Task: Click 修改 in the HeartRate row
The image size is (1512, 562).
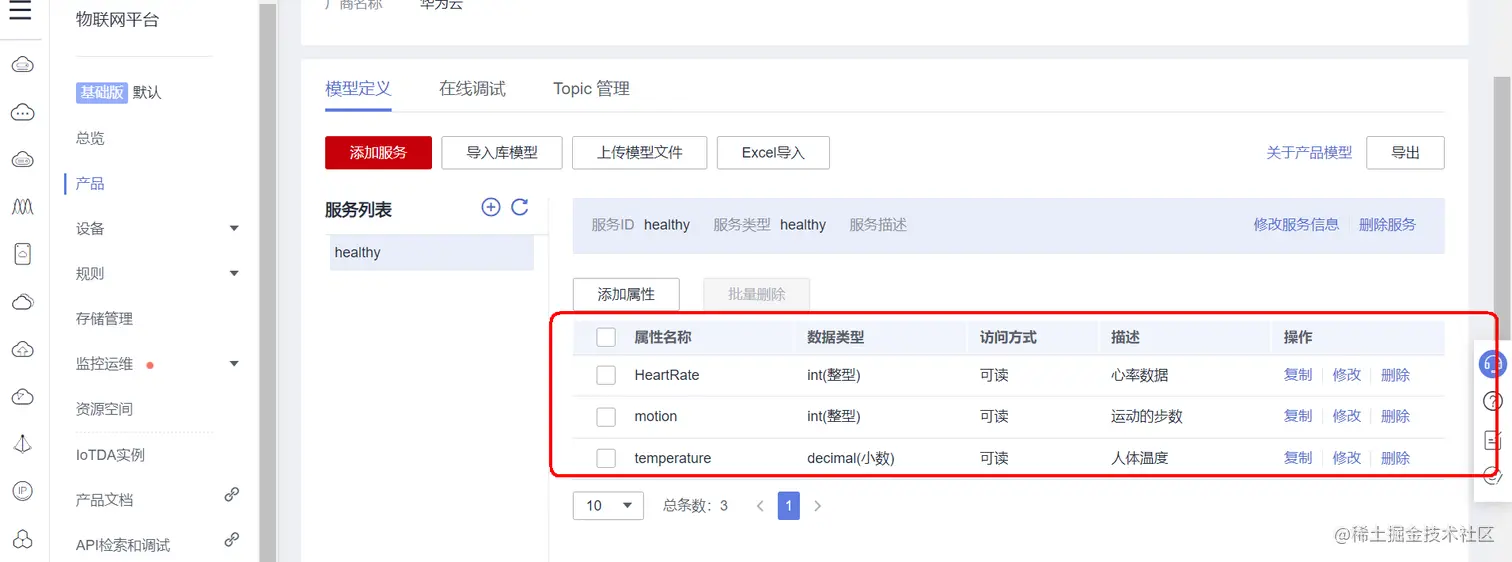Action: [x=1347, y=375]
